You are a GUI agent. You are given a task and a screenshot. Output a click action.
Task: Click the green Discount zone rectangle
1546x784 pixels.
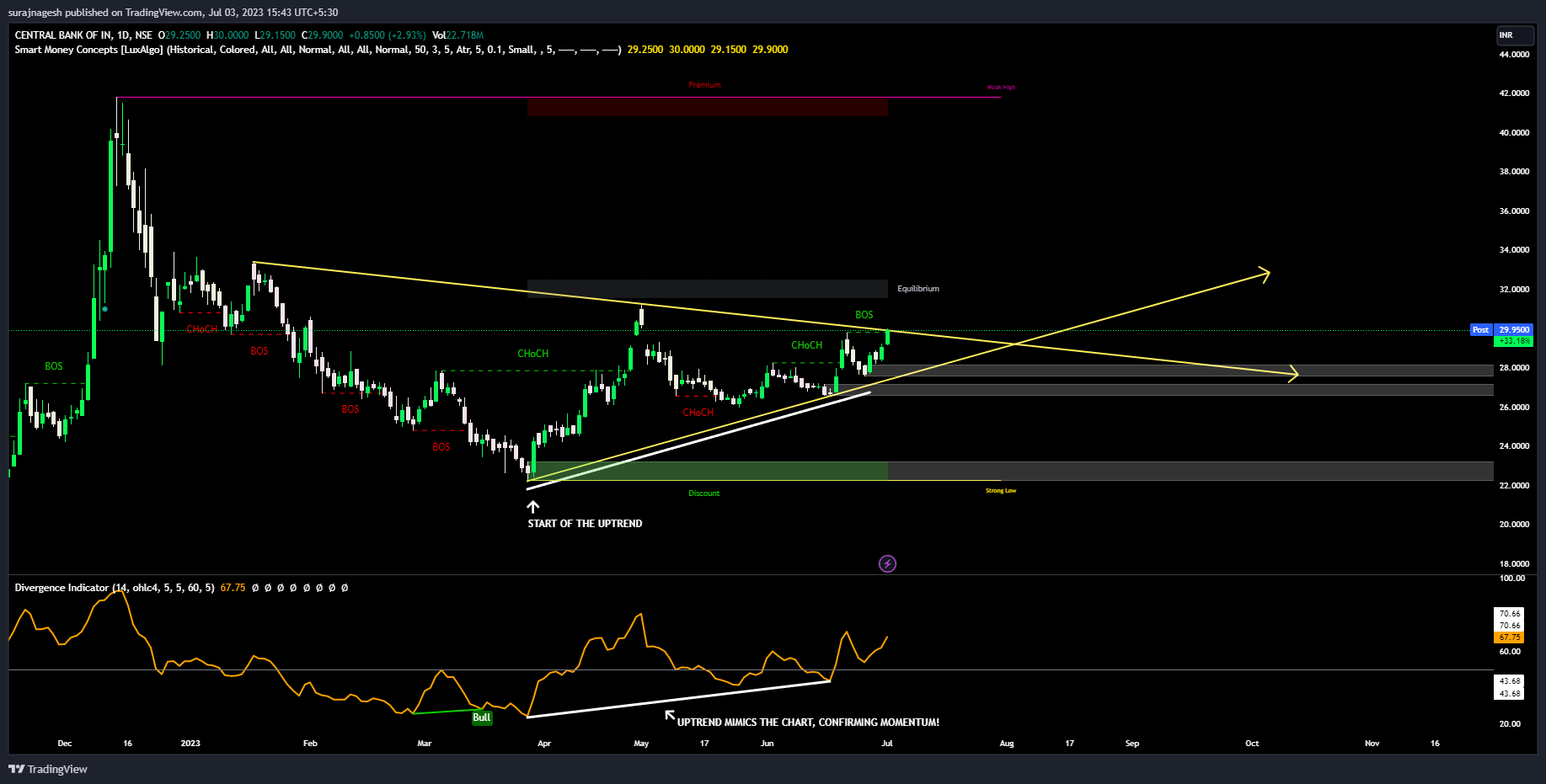[707, 471]
